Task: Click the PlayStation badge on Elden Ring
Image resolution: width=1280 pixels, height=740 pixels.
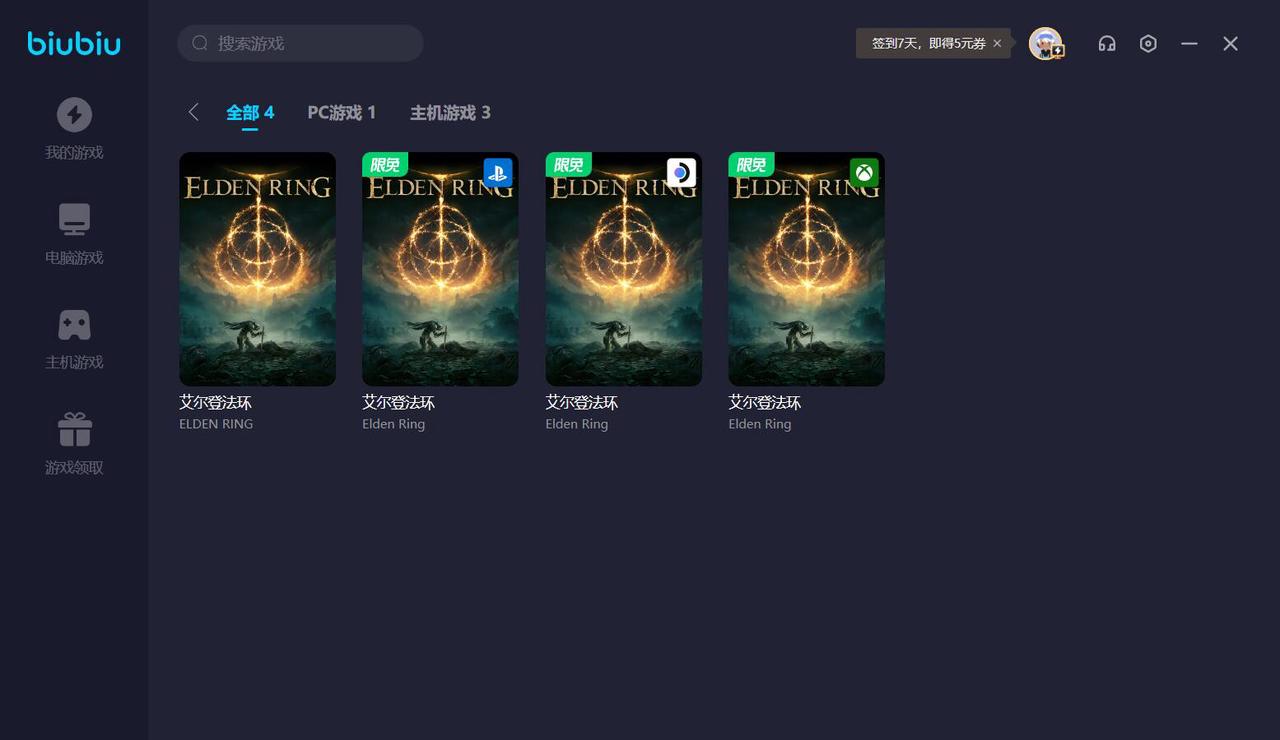Action: point(498,173)
